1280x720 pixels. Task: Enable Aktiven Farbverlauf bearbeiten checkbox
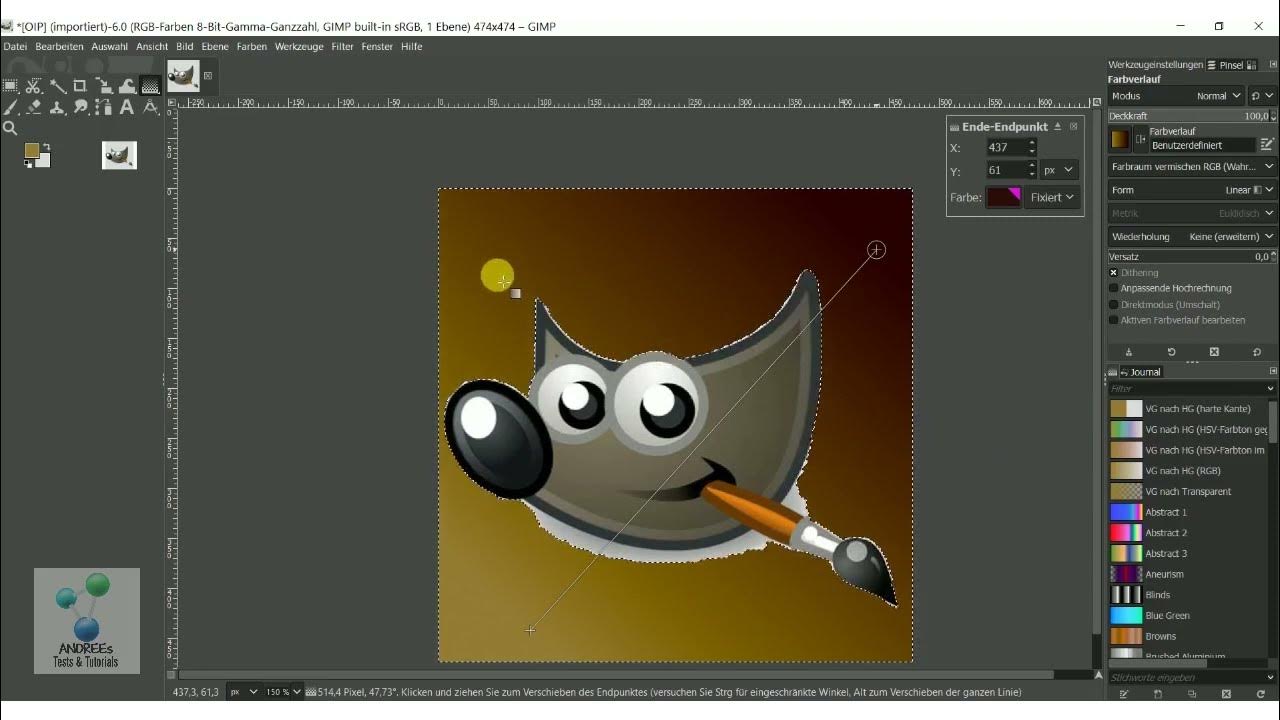[x=1114, y=320]
